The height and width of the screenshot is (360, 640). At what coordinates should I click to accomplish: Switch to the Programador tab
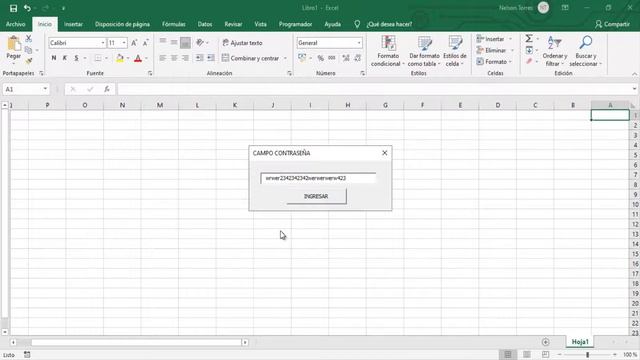pyautogui.click(x=295, y=24)
